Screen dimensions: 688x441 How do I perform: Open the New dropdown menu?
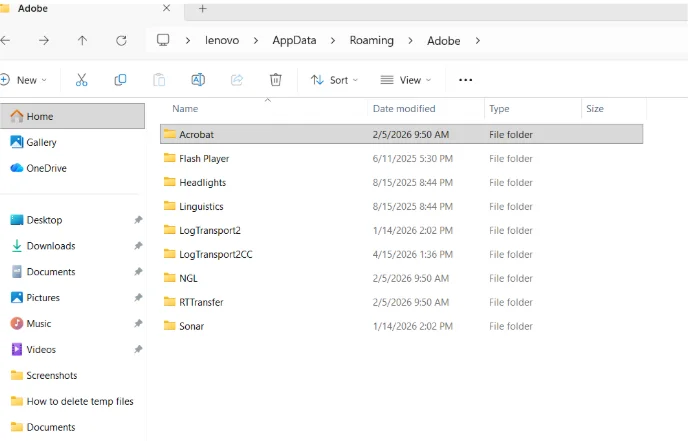click(x=24, y=80)
